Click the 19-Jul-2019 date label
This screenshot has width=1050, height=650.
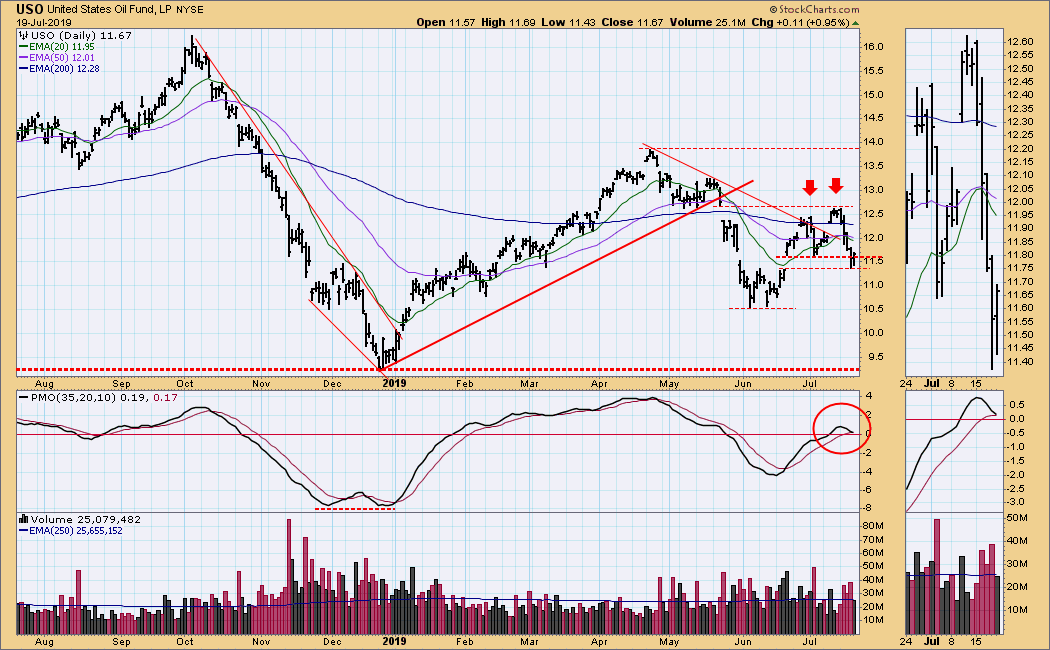click(x=44, y=22)
